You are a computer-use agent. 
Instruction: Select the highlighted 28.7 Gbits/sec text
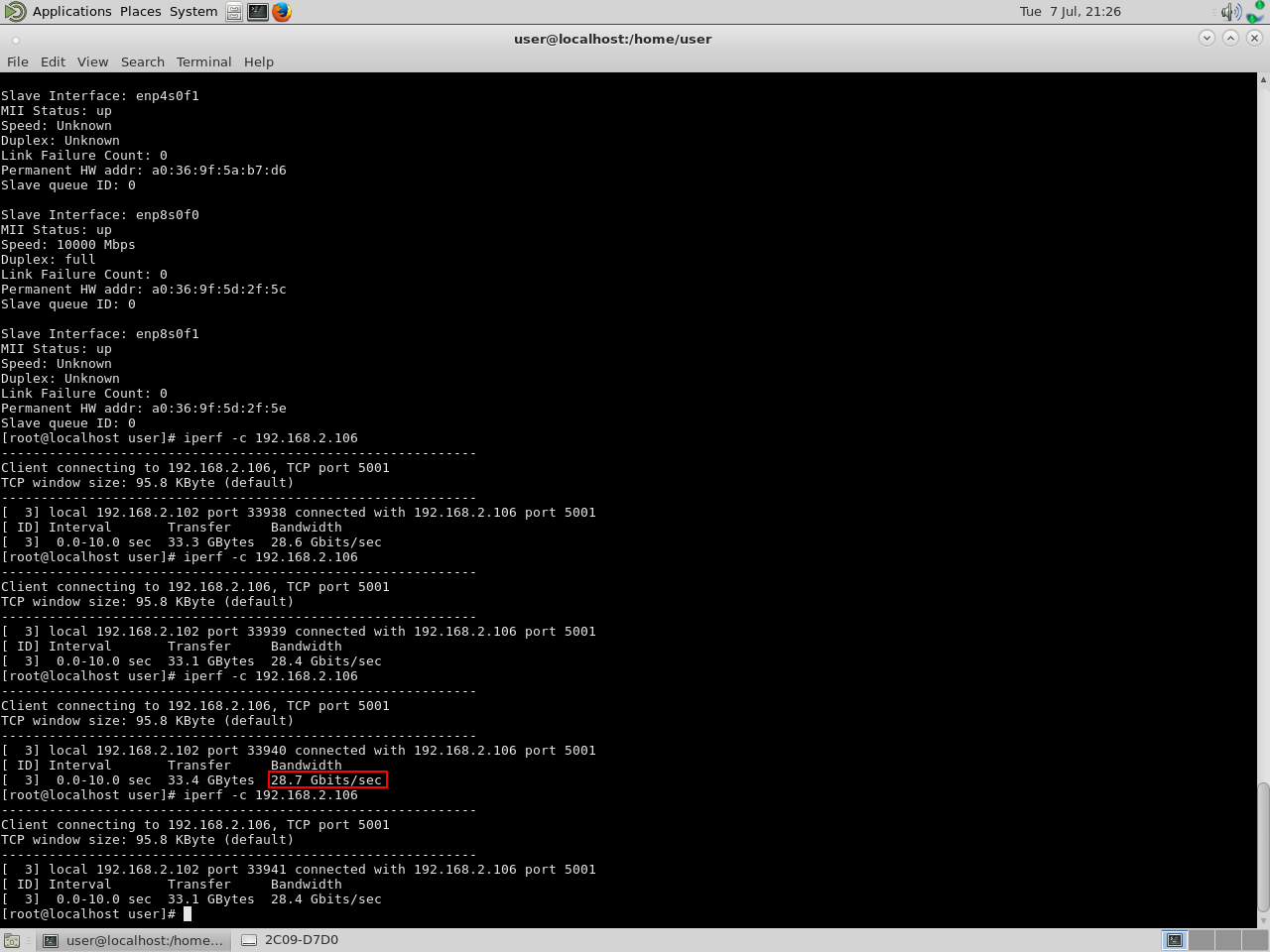coord(328,779)
